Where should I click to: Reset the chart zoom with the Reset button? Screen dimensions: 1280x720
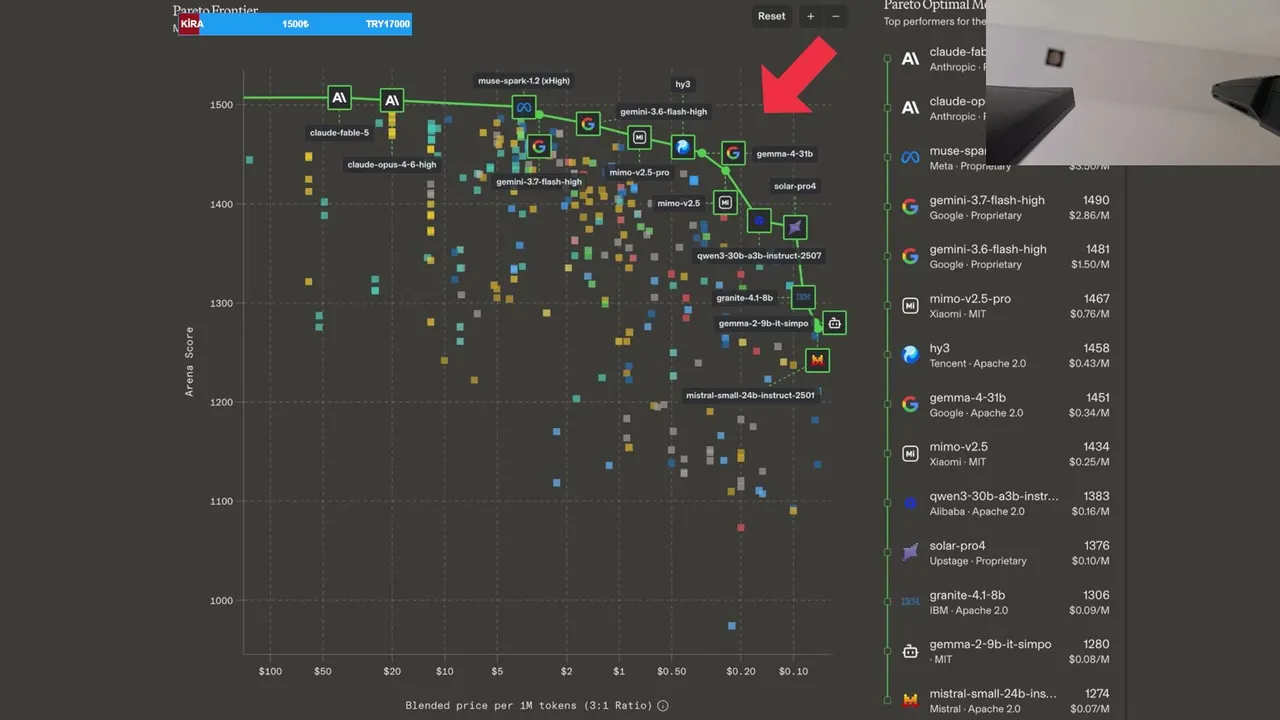pos(771,16)
